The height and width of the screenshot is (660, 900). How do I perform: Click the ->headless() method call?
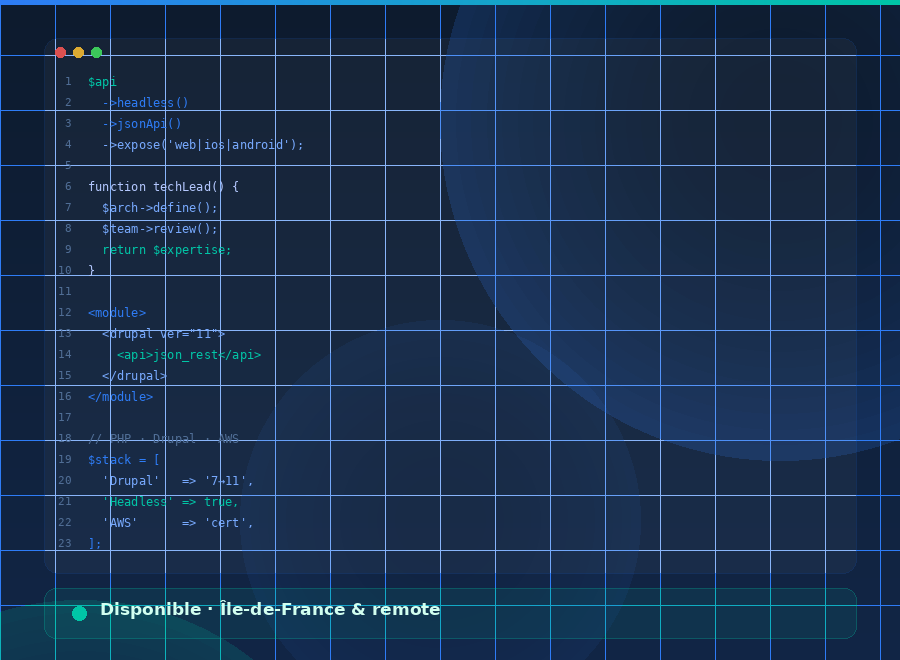pyautogui.click(x=145, y=103)
